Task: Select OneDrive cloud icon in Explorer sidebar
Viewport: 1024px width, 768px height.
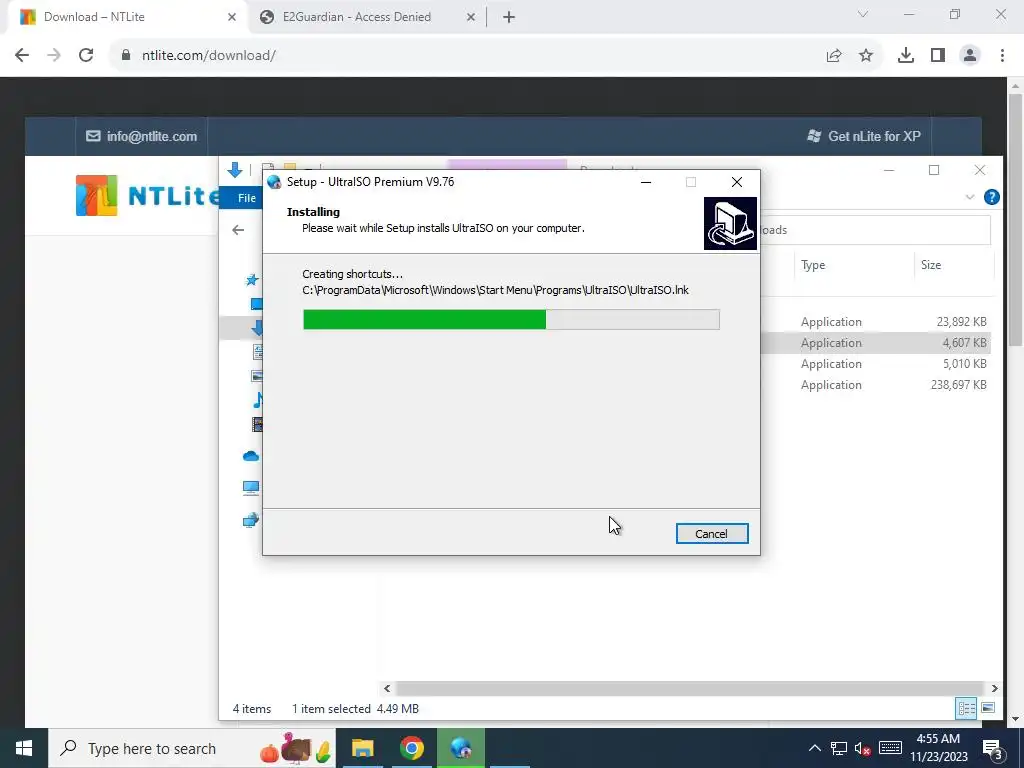Action: [x=251, y=456]
